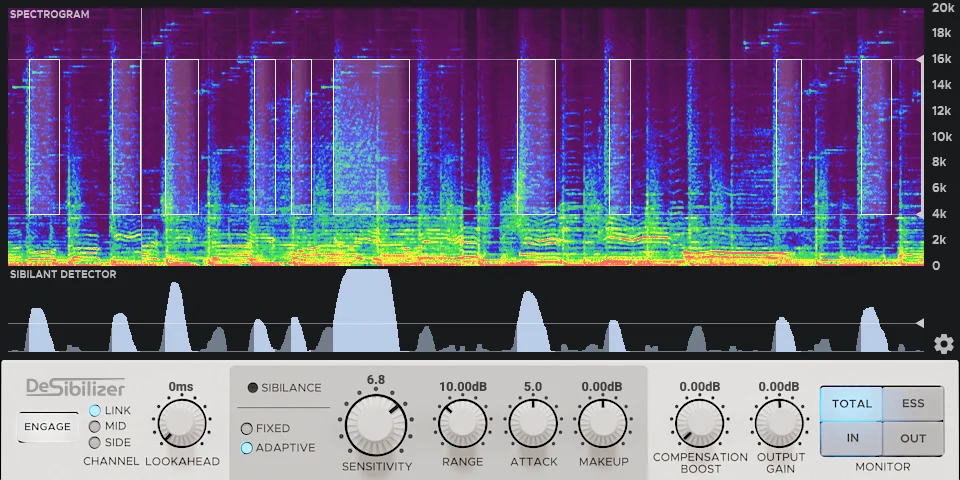Click the 6.8 sensitivity value
960x480 pixels.
pos(376,380)
